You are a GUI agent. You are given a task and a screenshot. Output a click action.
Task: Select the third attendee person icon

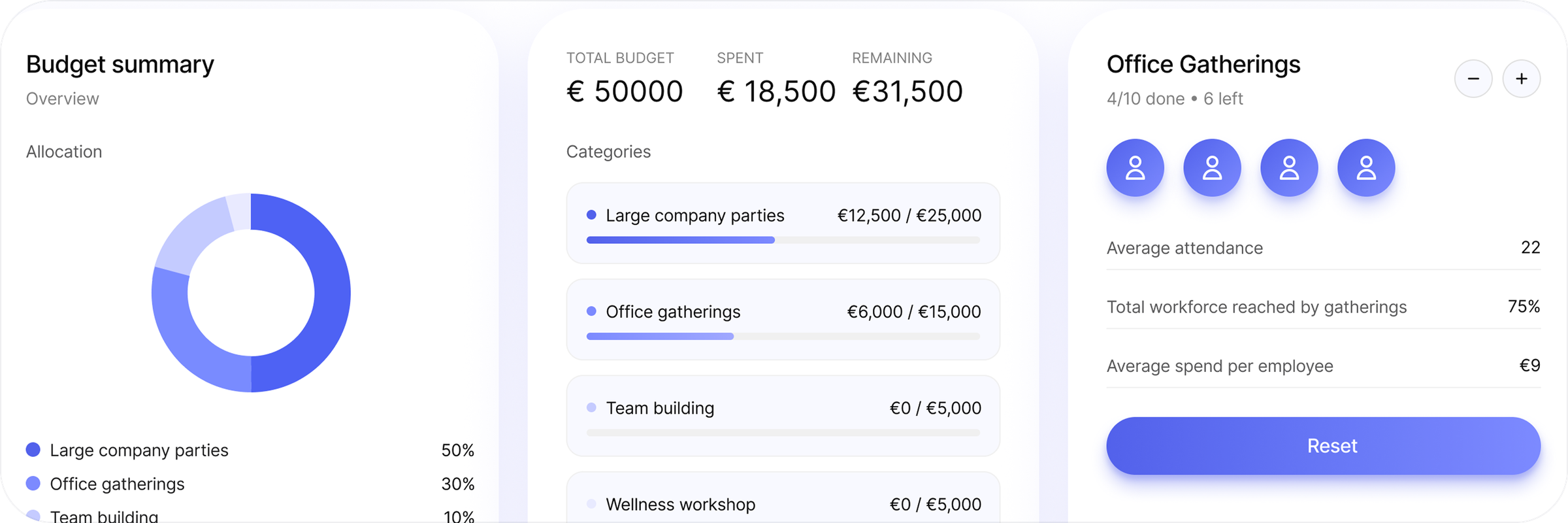[1289, 167]
